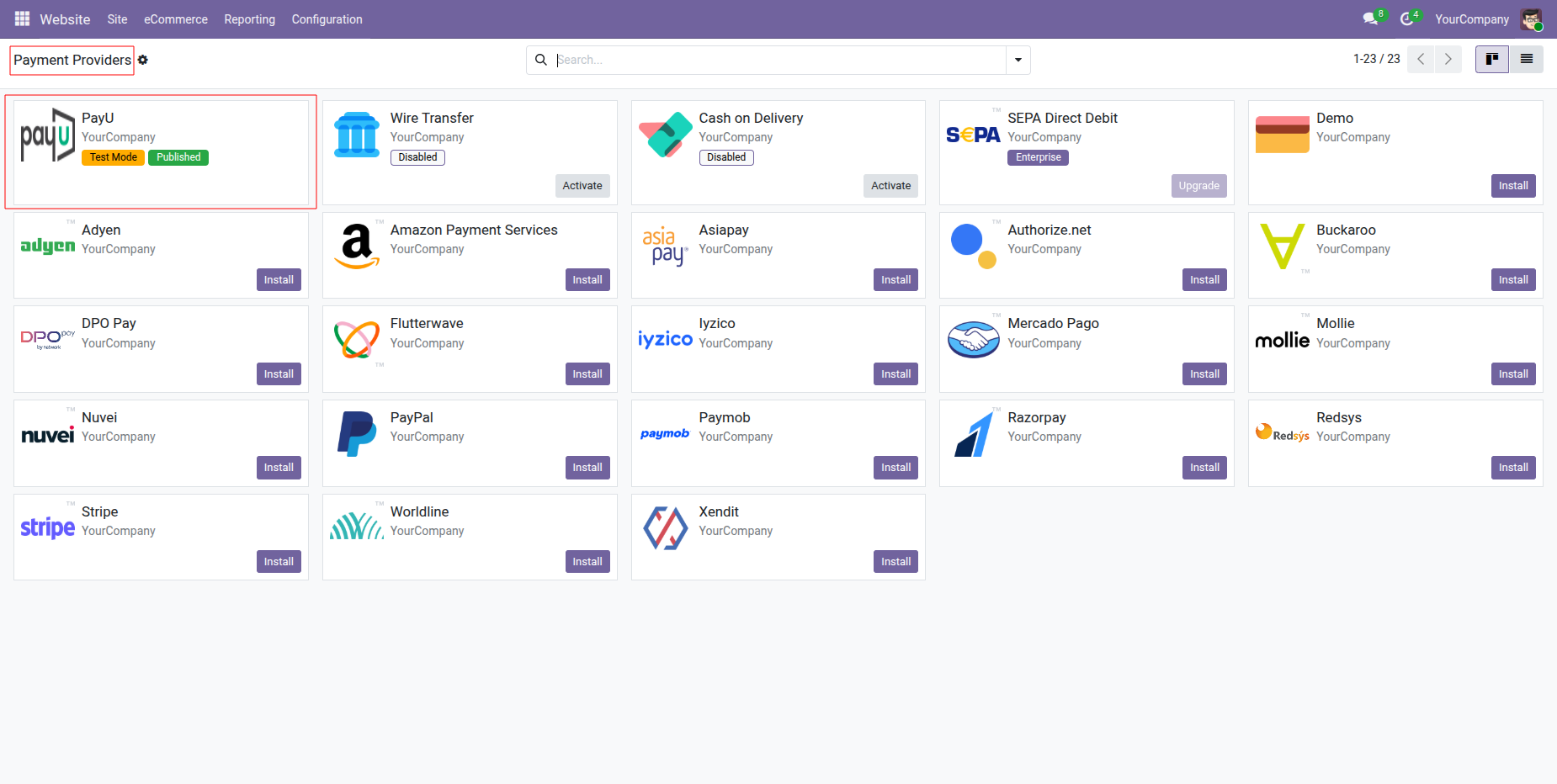The height and width of the screenshot is (784, 1557).
Task: Install the Adyen provider
Action: tap(279, 280)
